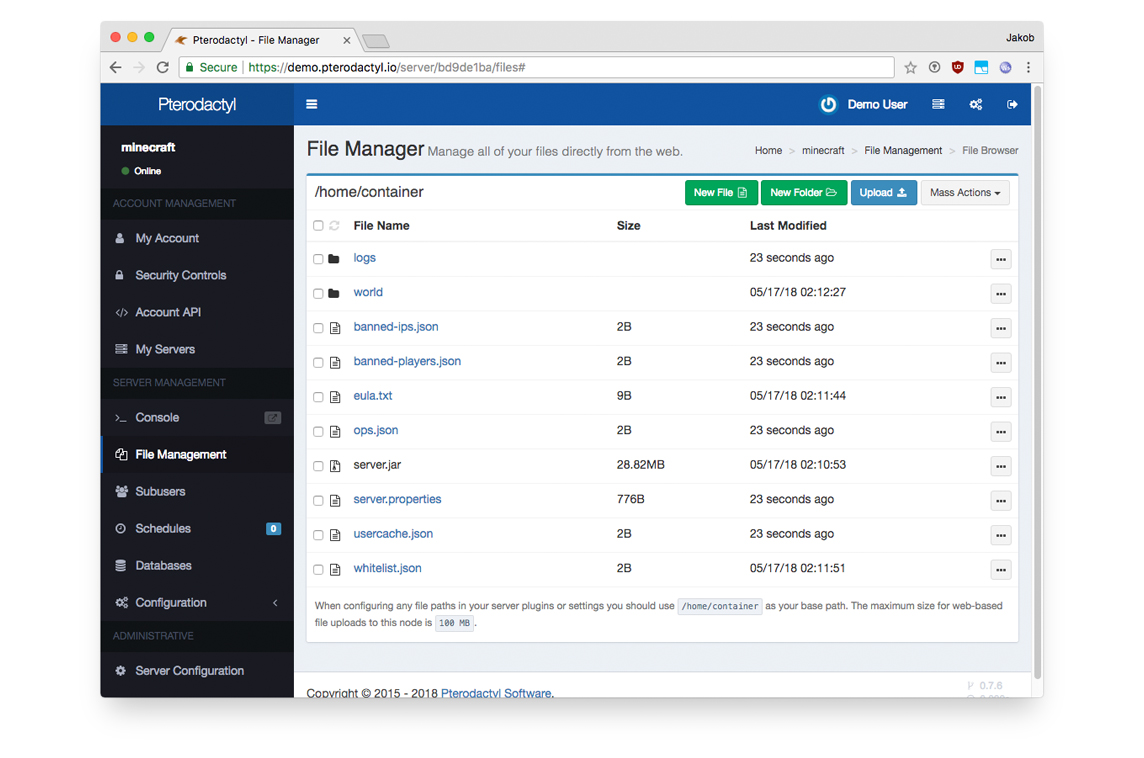This screenshot has height=758, width=1144.
Task: Tick the select-all files checkbox
Action: click(318, 225)
